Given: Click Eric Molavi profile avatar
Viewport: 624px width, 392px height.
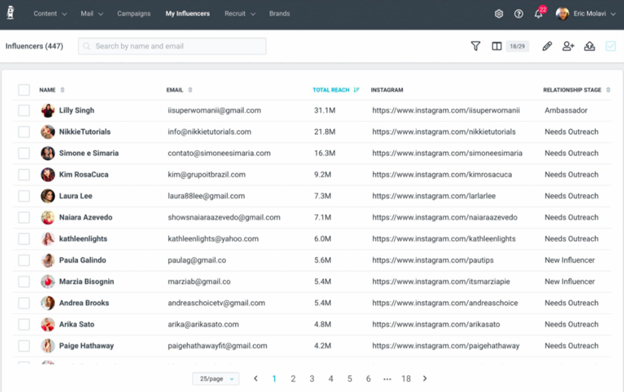Looking at the screenshot, I should click(x=562, y=14).
